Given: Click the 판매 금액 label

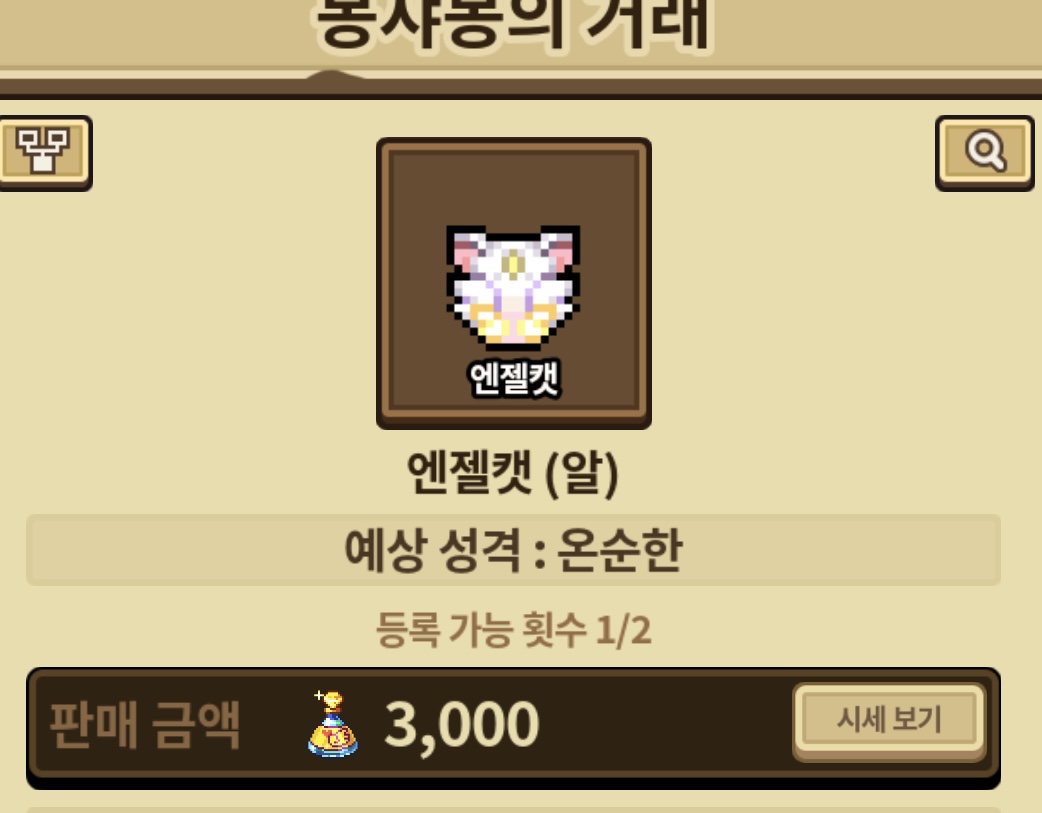Looking at the screenshot, I should [144, 725].
